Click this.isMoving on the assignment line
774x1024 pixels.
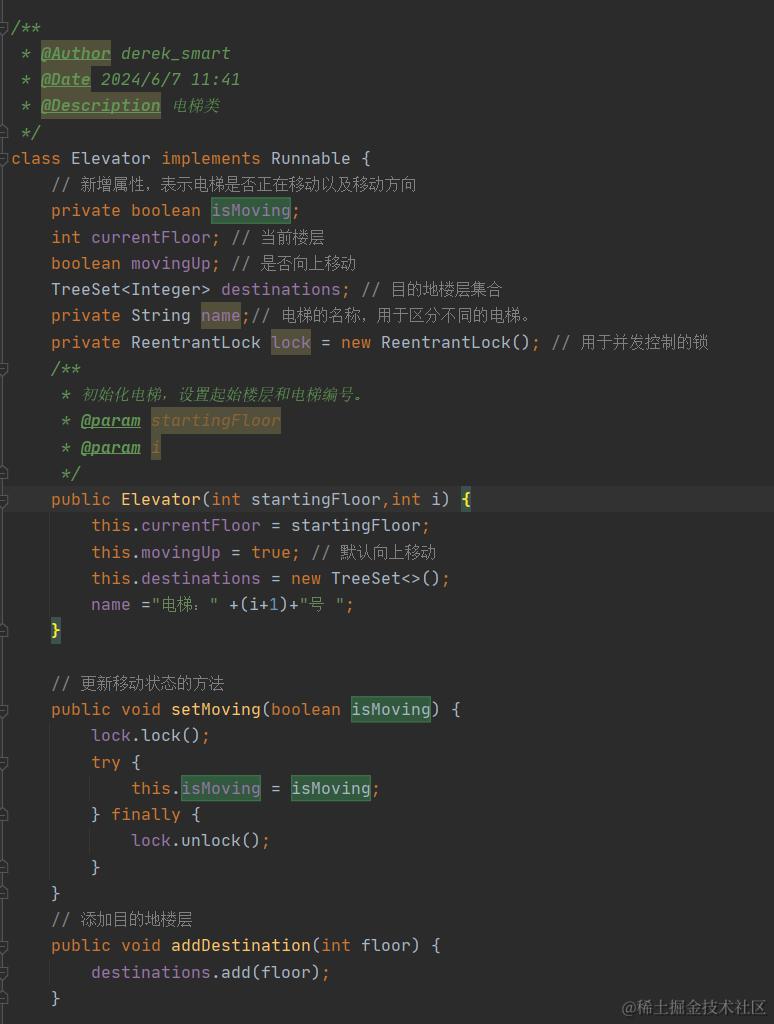point(196,788)
